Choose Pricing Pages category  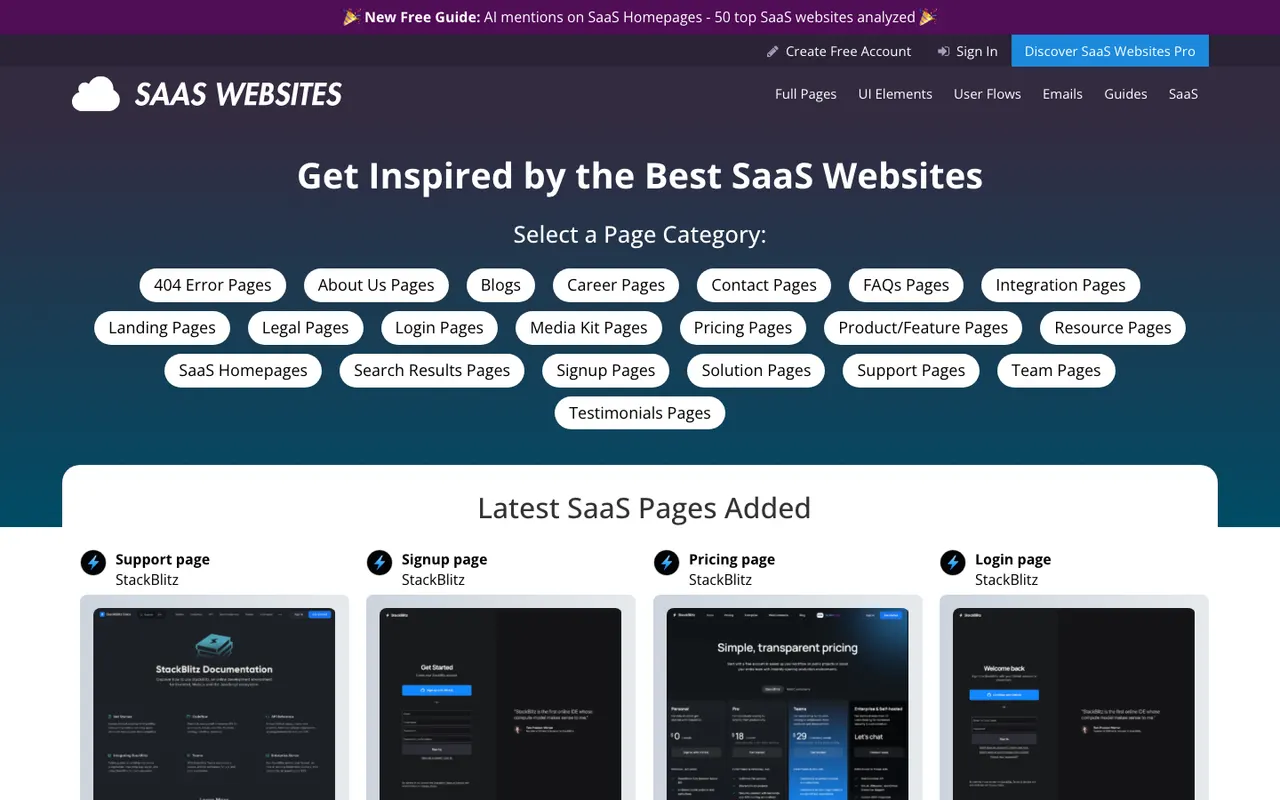click(743, 328)
